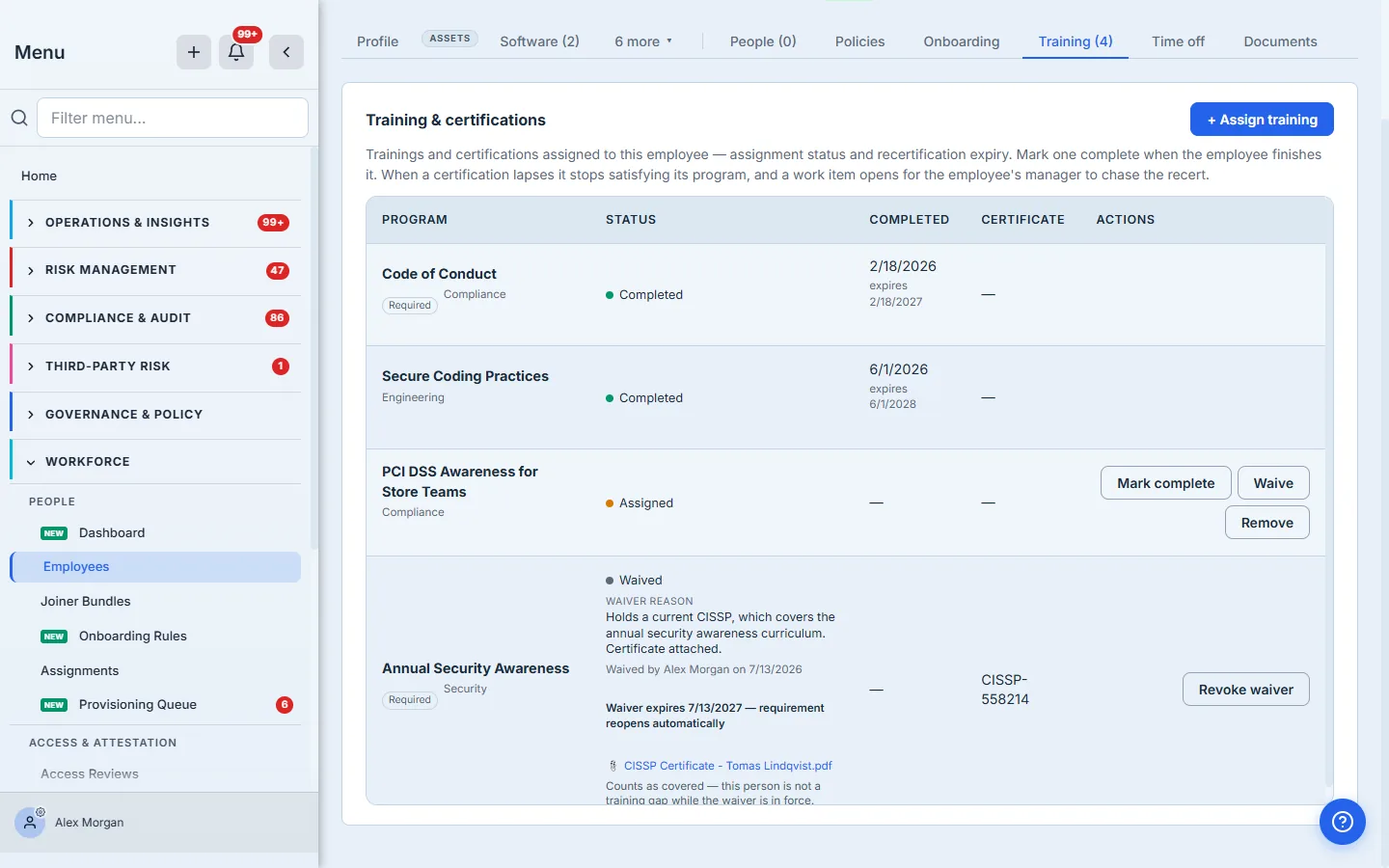Select Employees in the sidebar
Viewport: 1389px width, 868px height.
pos(155,567)
